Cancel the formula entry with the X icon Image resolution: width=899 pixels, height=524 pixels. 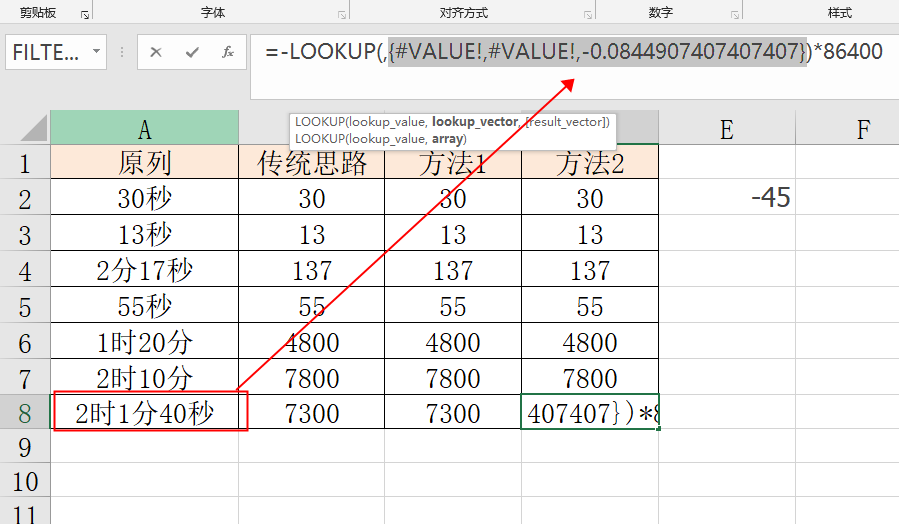pos(155,52)
